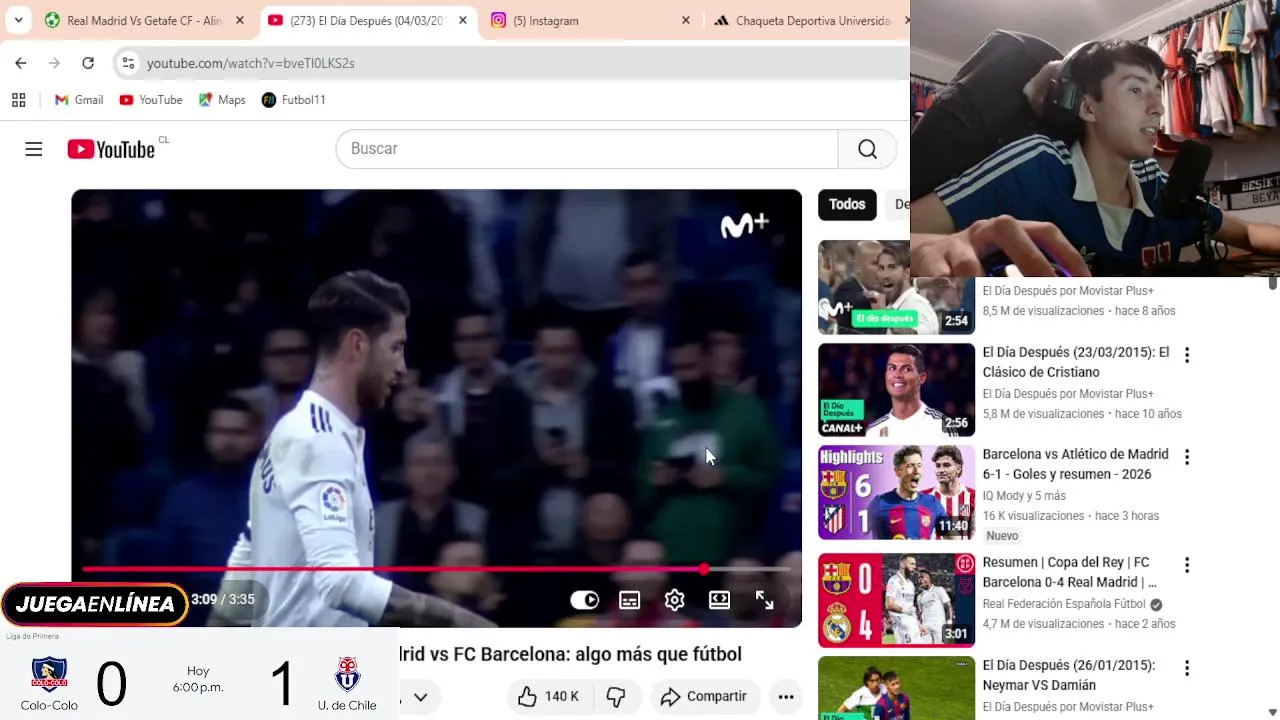This screenshot has width=1280, height=720.
Task: Go forward in browser history
Action: (54, 63)
